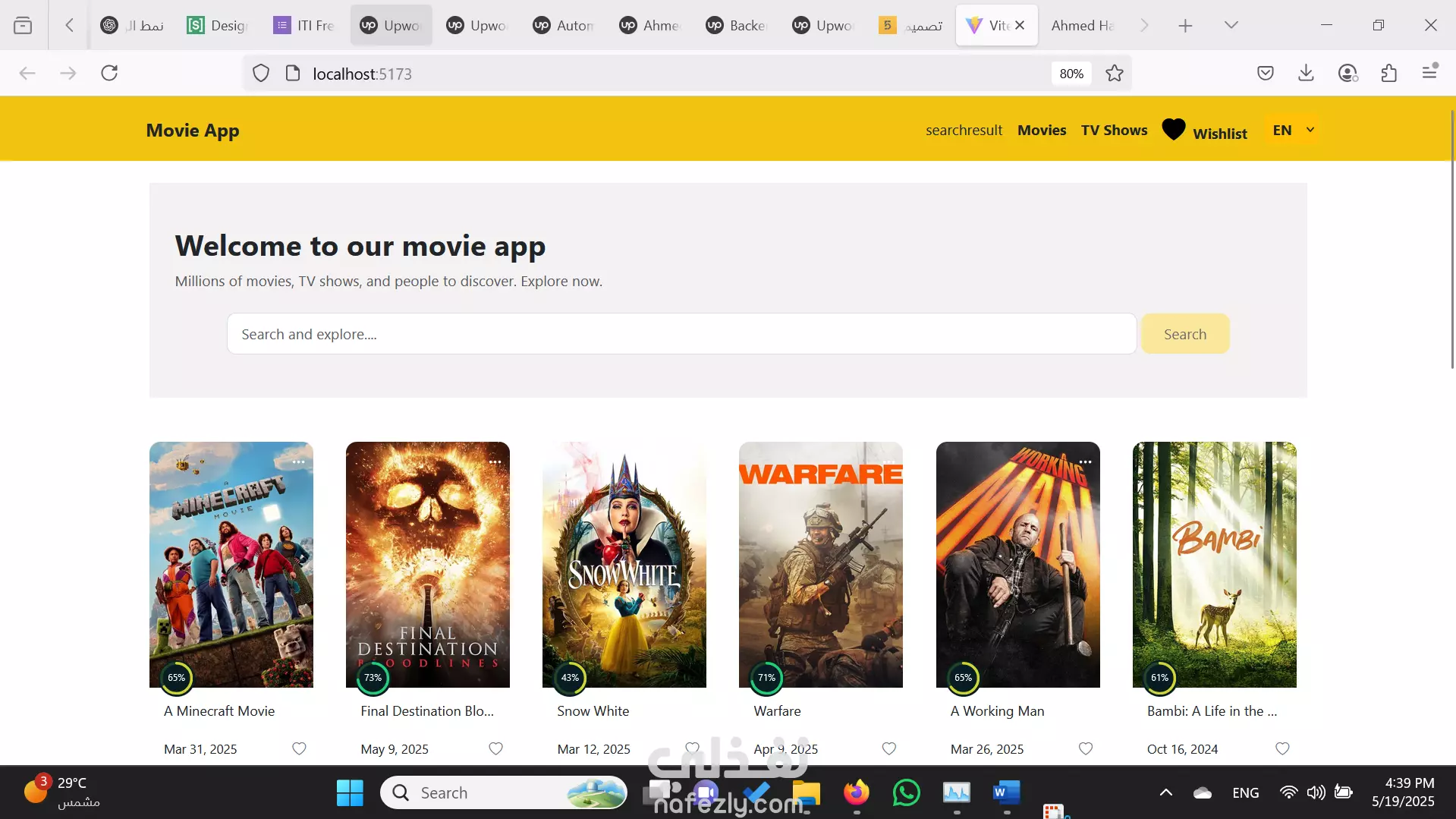Switch to the Autom browser tab
Viewport: 1456px width, 819px height.
[x=564, y=25]
